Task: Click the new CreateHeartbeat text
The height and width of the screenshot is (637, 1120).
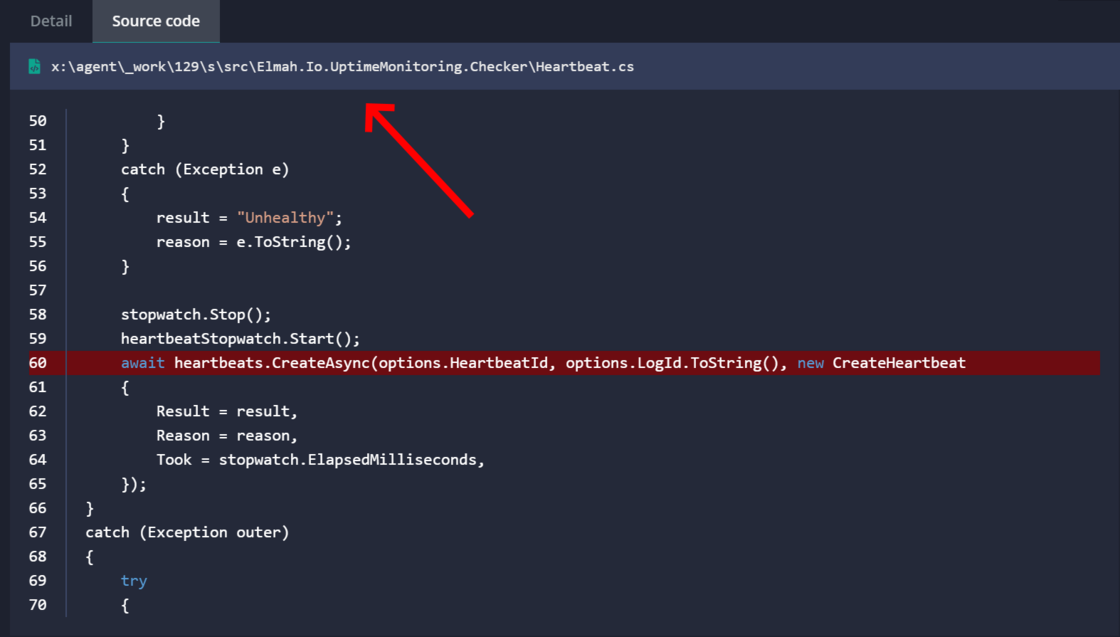Action: coord(881,363)
